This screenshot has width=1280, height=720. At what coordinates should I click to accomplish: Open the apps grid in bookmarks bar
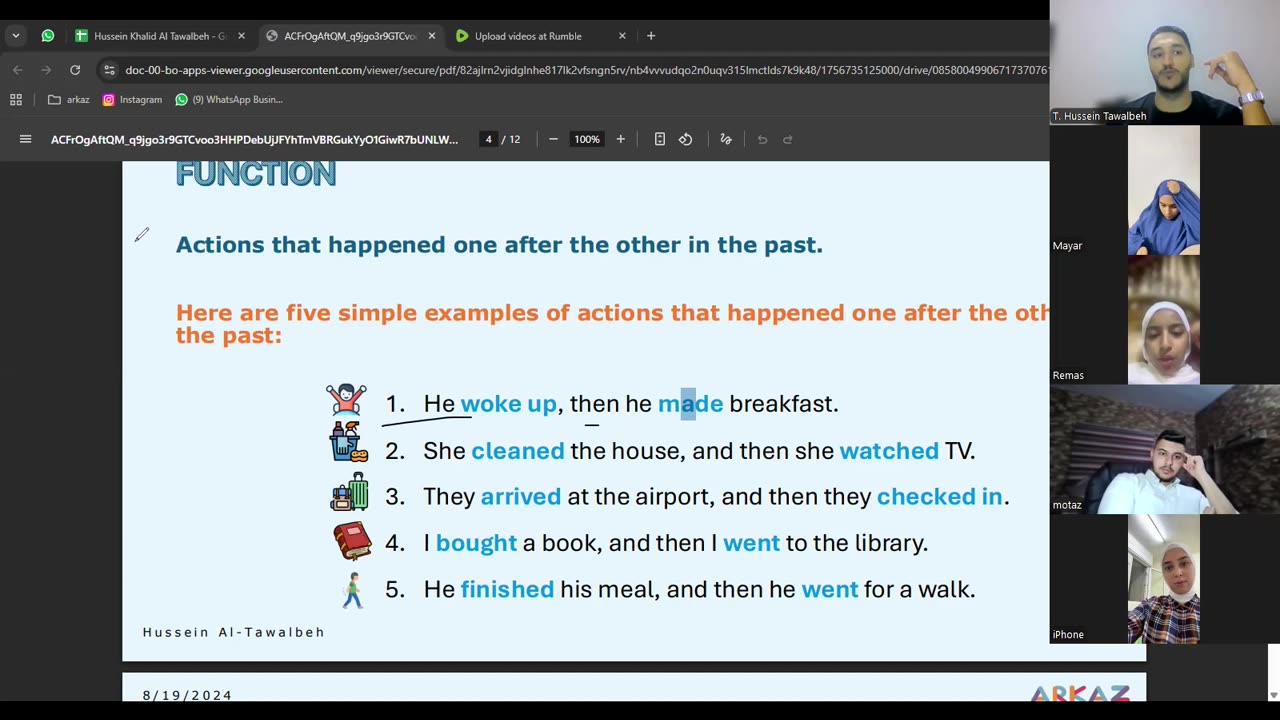tap(16, 100)
